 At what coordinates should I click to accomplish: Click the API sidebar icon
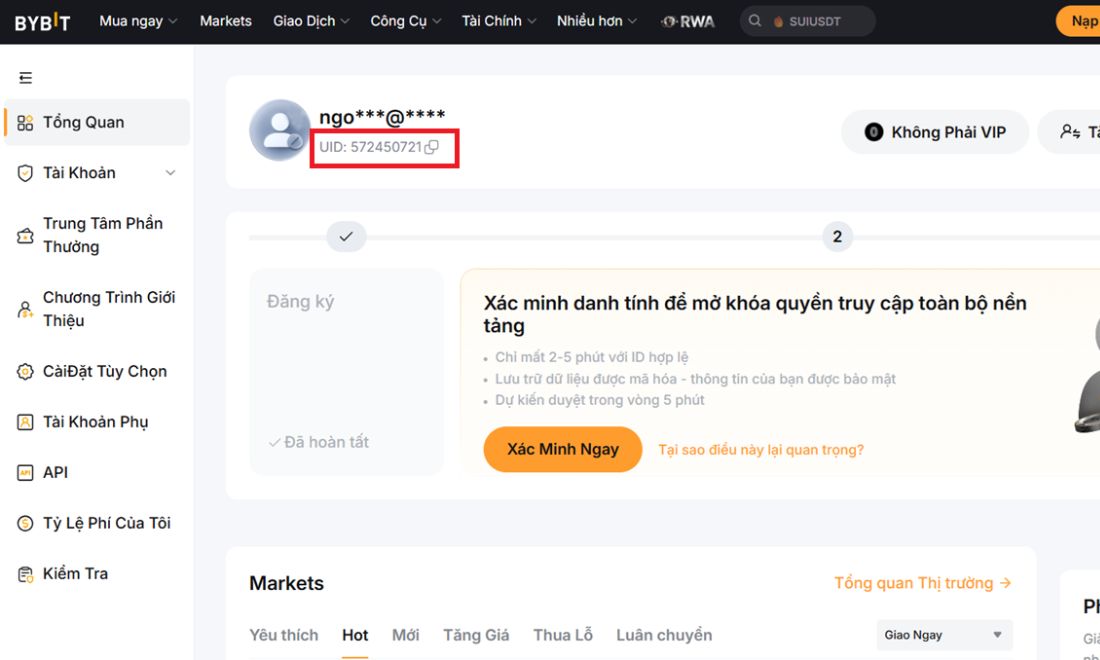pyautogui.click(x=25, y=473)
